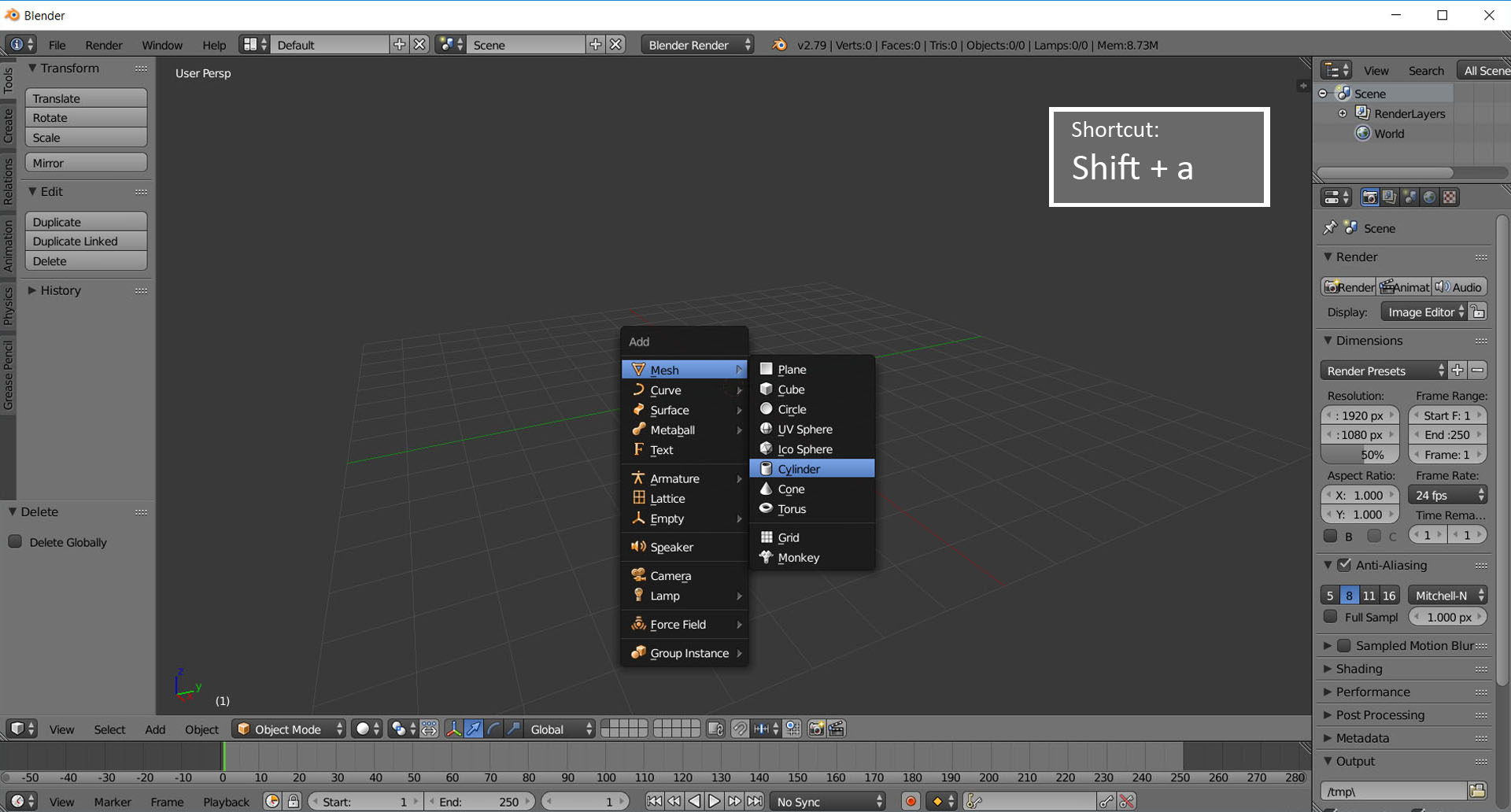This screenshot has width=1511, height=812.
Task: Expand RenderLayers in the outliner
Action: [1343, 113]
